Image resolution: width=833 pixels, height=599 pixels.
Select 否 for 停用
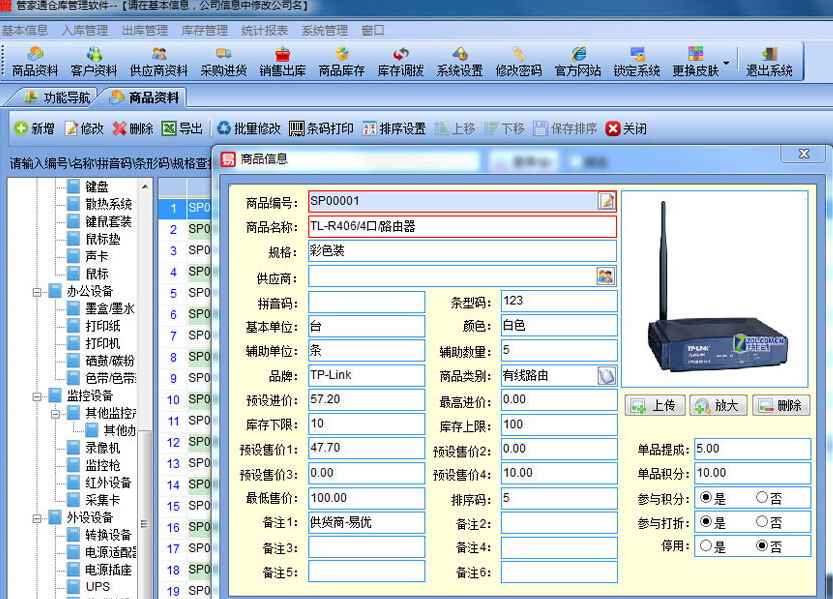(762, 545)
